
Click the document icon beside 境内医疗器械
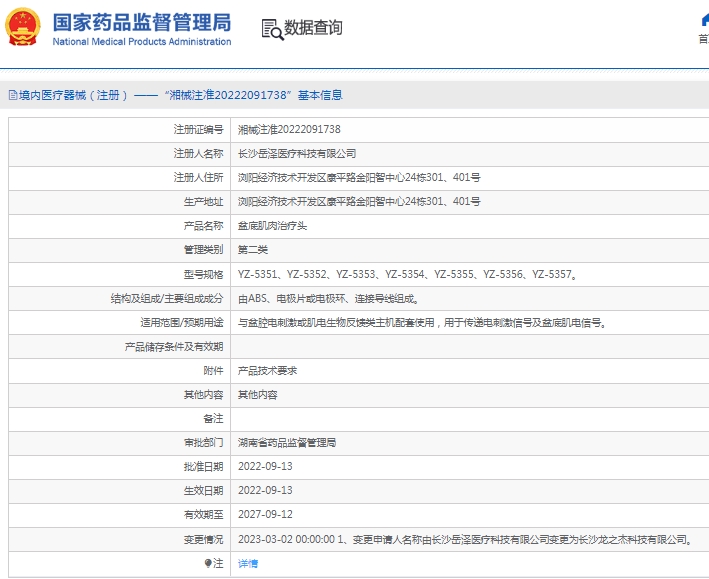pos(13,95)
